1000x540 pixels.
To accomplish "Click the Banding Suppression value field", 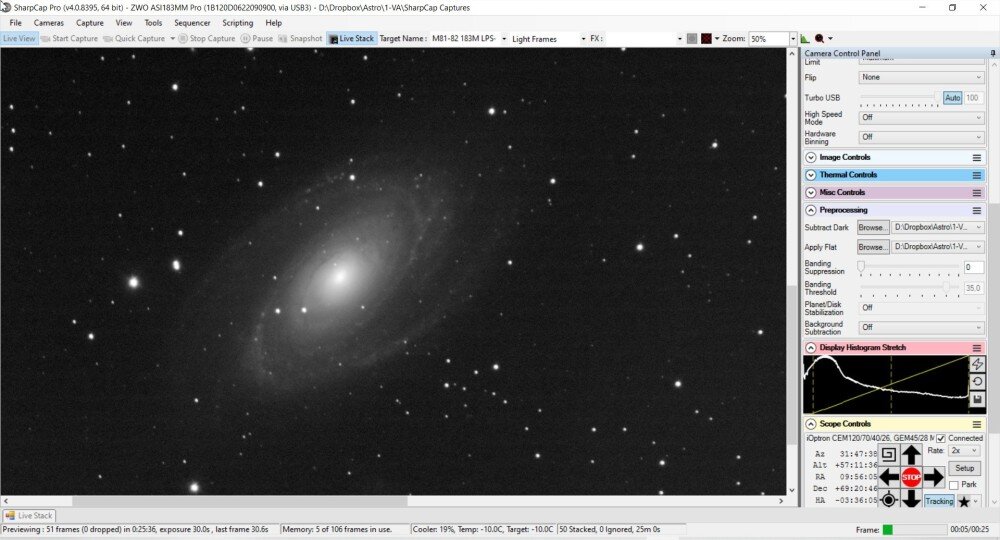I will [x=973, y=267].
